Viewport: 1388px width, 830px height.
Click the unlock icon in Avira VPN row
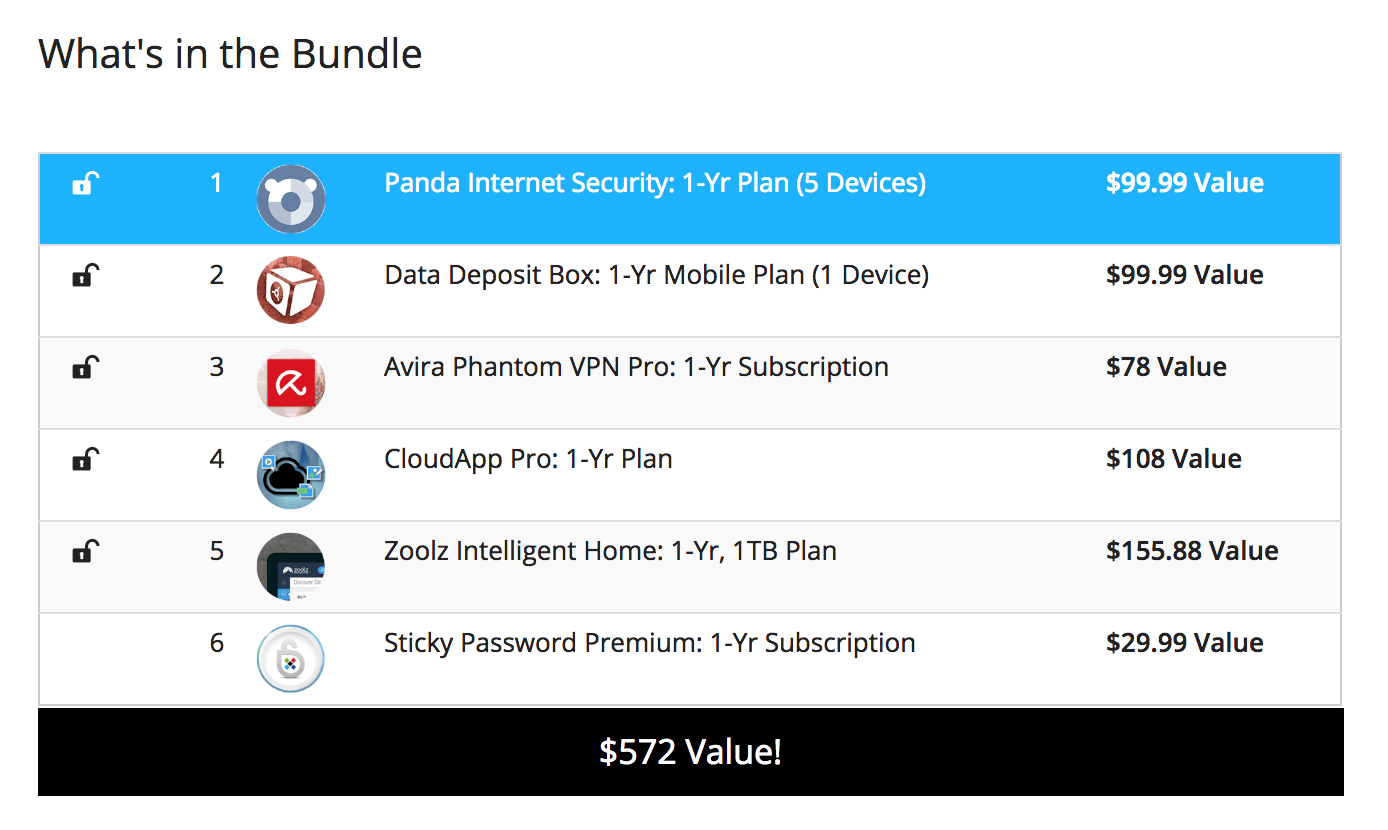point(86,368)
